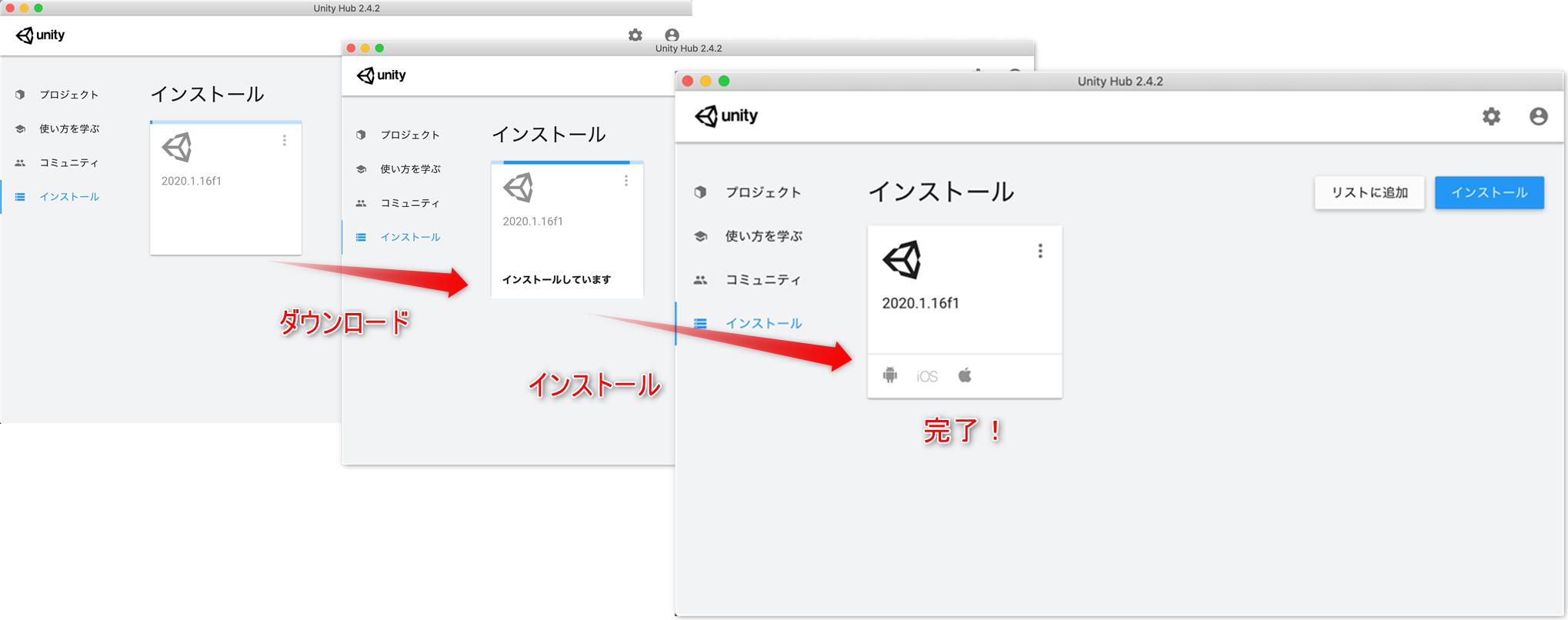The height and width of the screenshot is (620, 1568).
Task: Click Unity logo in back-left window header
Action: [40, 35]
